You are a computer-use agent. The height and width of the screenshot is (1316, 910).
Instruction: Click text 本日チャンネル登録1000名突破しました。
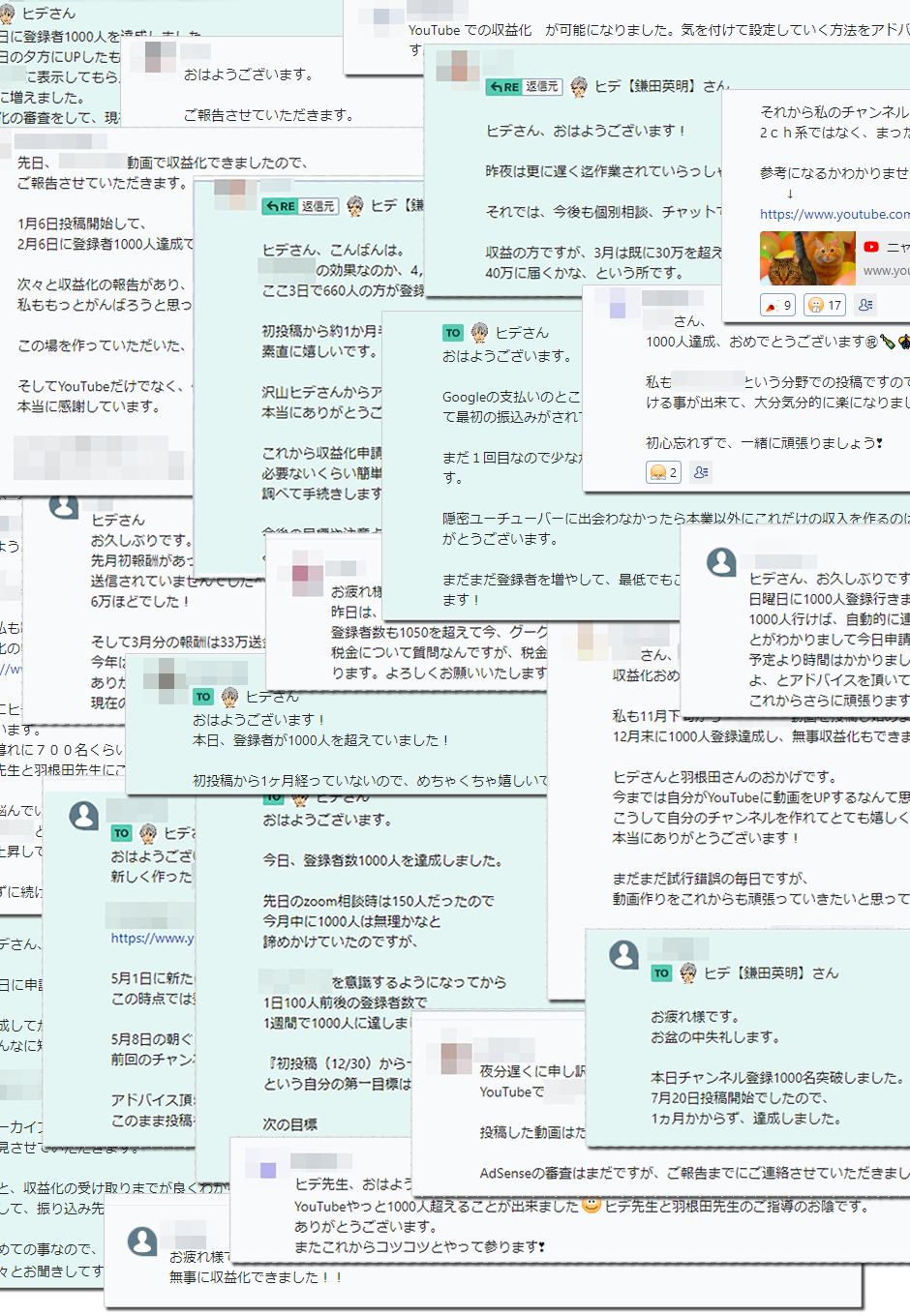pyautogui.click(x=776, y=1077)
